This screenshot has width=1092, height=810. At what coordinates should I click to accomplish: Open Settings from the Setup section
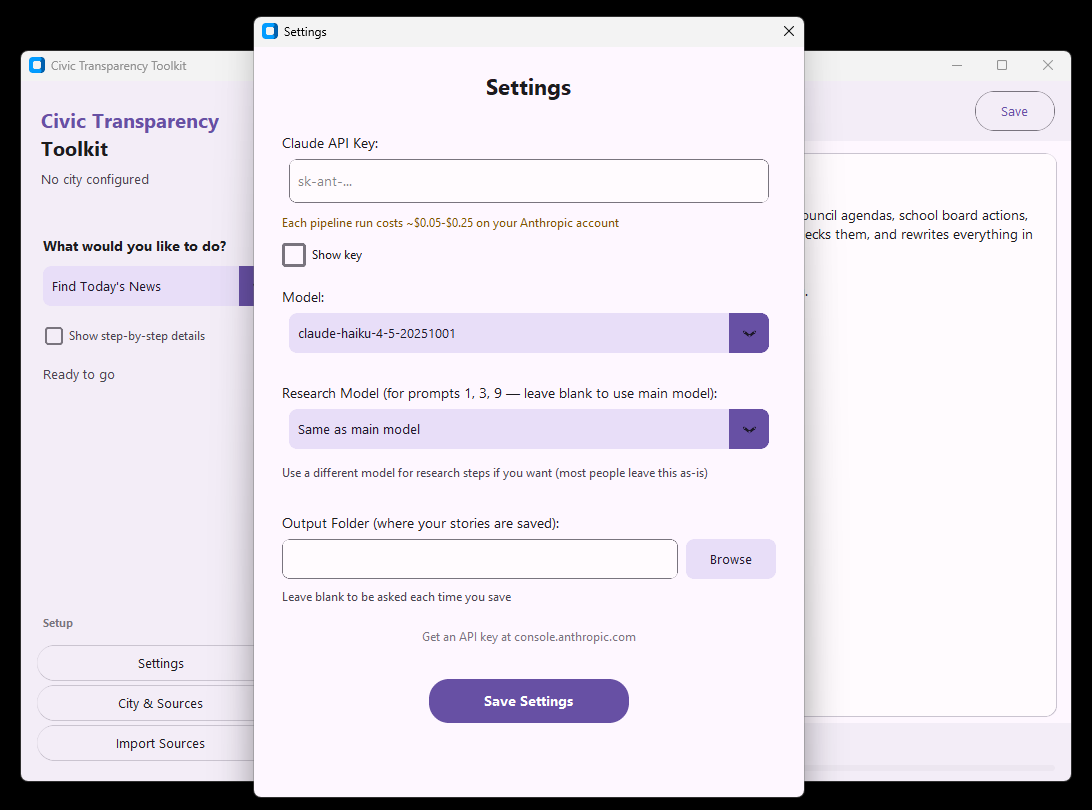pos(160,663)
